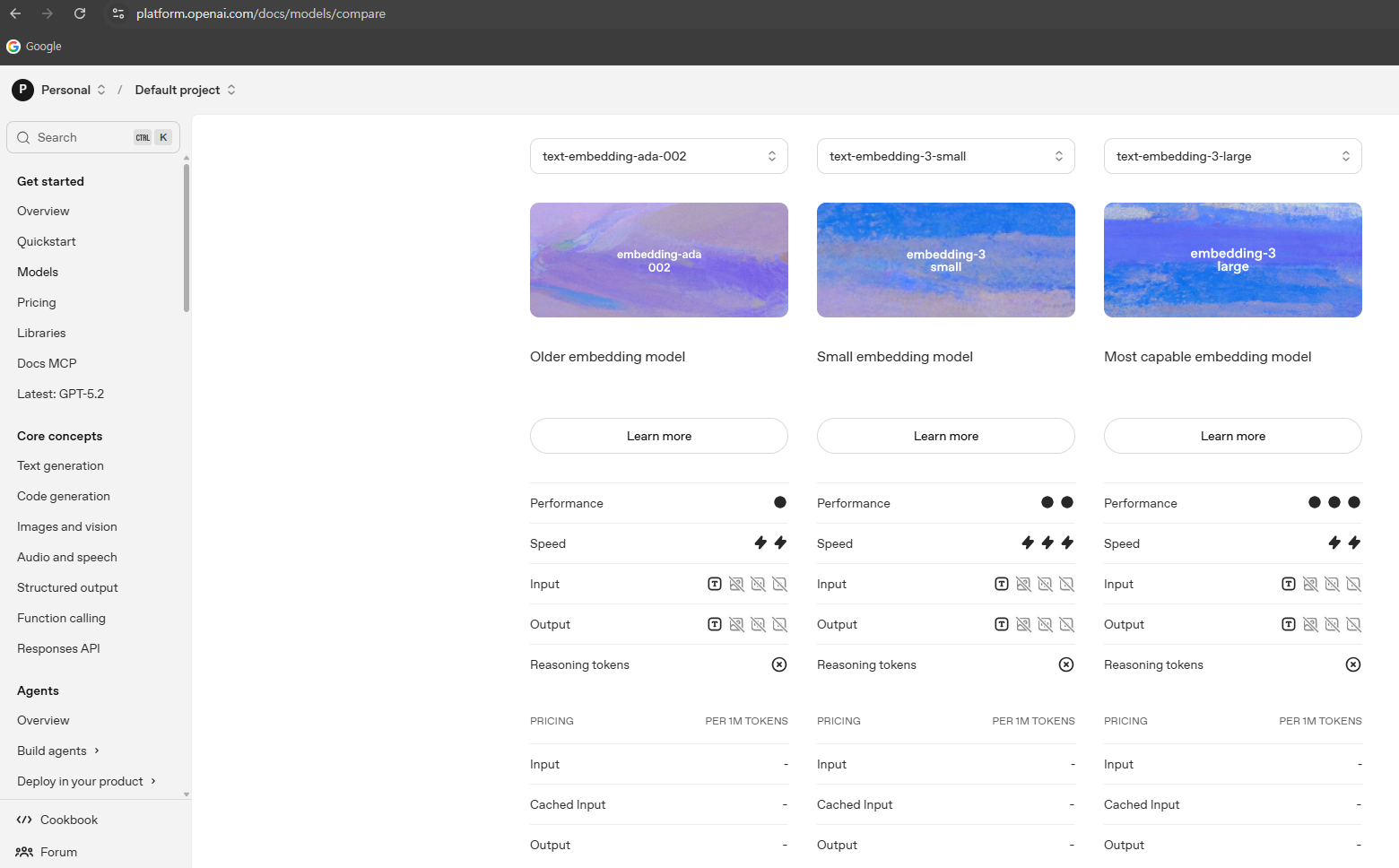Click Learn more for embedding-3-small

[x=946, y=436]
